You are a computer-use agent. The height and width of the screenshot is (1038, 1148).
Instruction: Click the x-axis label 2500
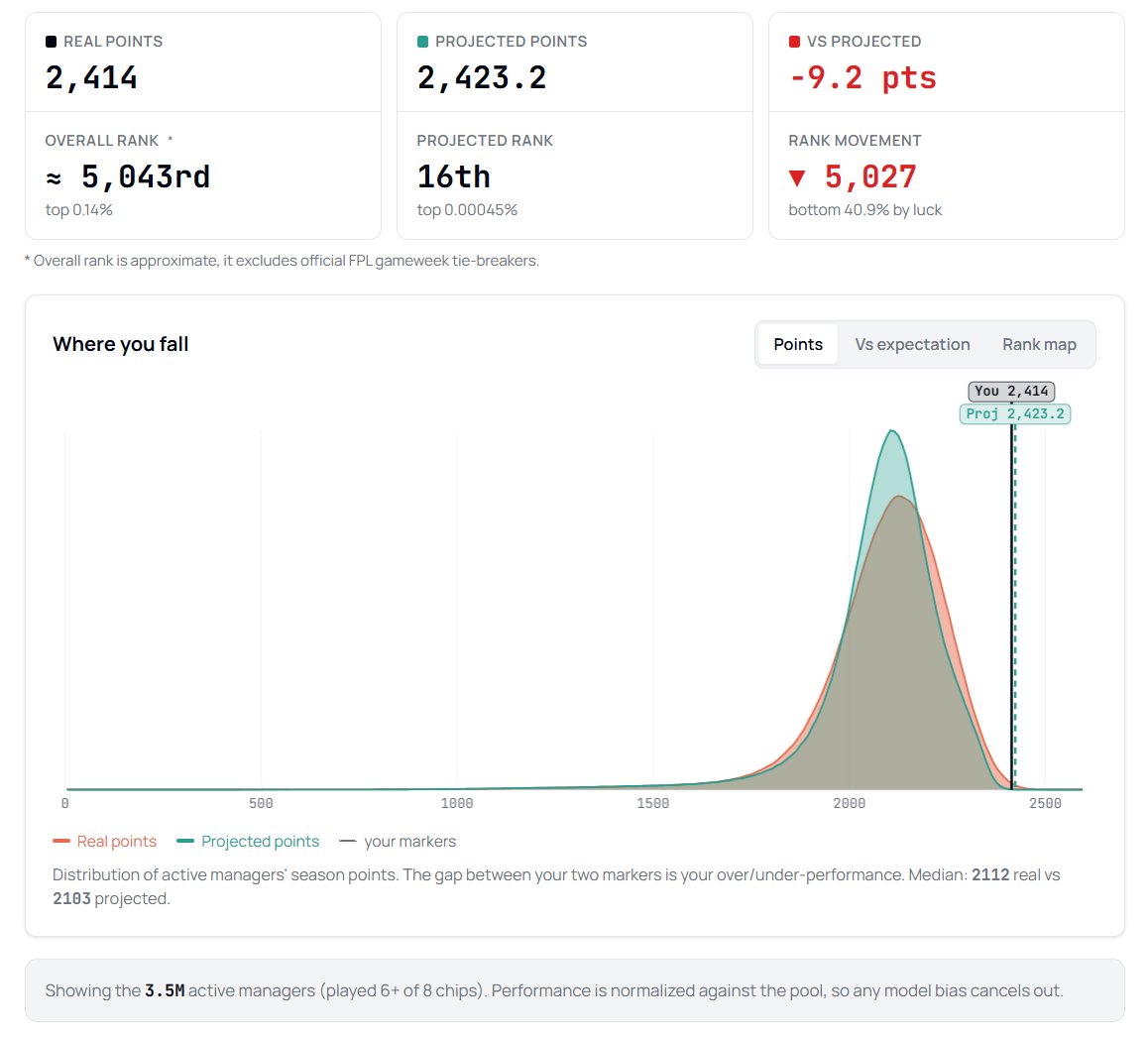pos(1045,804)
